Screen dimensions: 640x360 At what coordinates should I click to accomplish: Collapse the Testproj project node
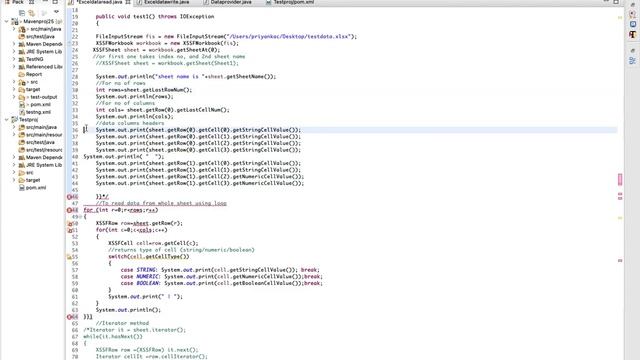click(x=7, y=120)
